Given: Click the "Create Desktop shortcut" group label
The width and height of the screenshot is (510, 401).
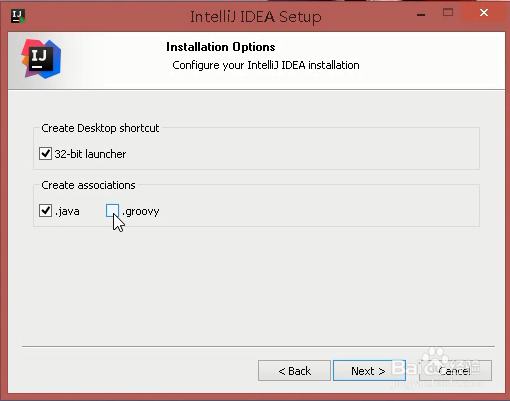Looking at the screenshot, I should tap(100, 128).
